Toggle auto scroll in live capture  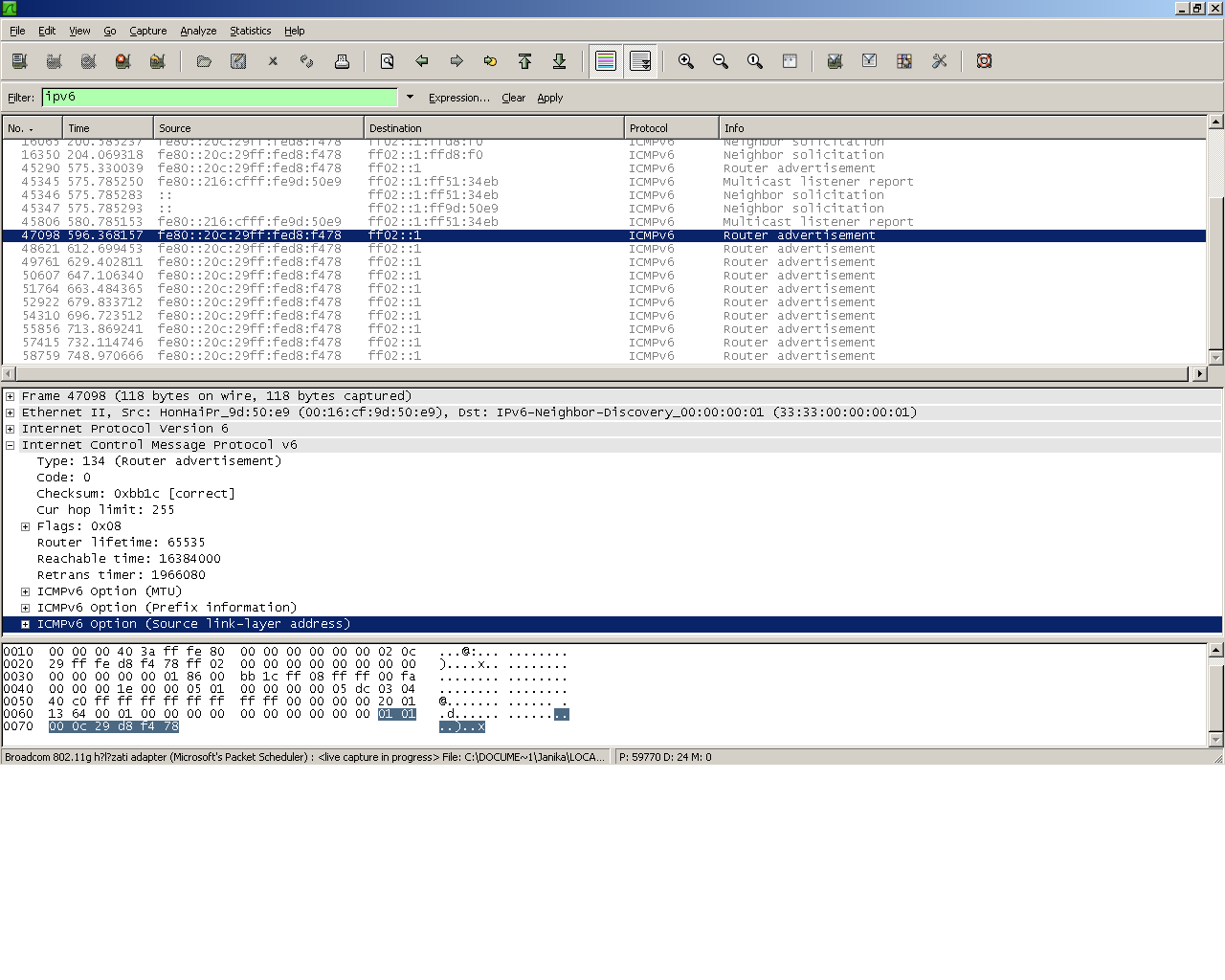640,61
